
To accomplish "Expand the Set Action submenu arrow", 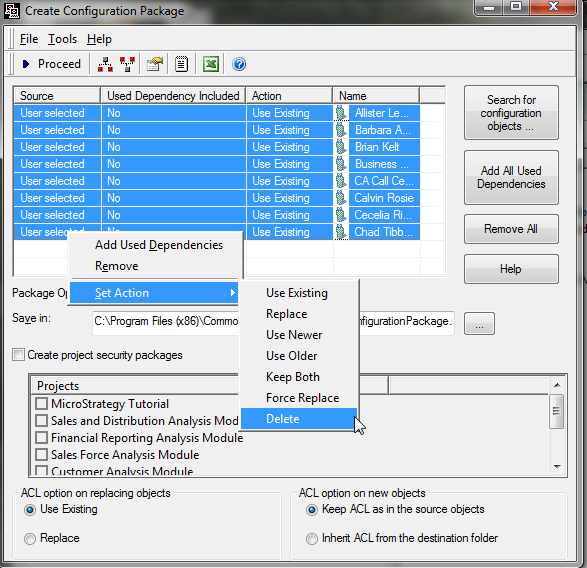I will 232,292.
